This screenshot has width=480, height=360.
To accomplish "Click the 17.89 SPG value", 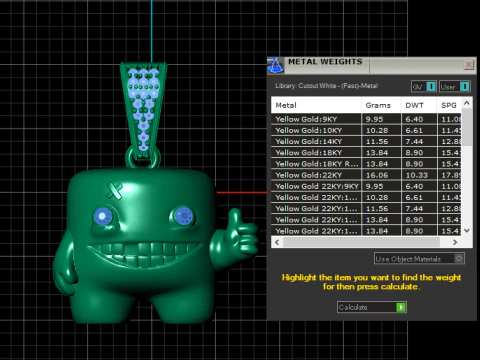I will click(x=451, y=175).
